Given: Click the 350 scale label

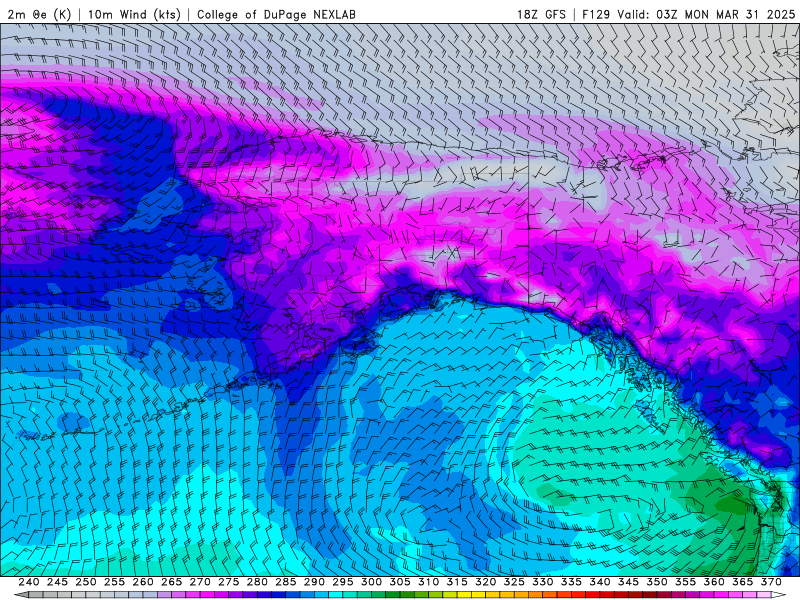Looking at the screenshot, I should coord(657,582).
